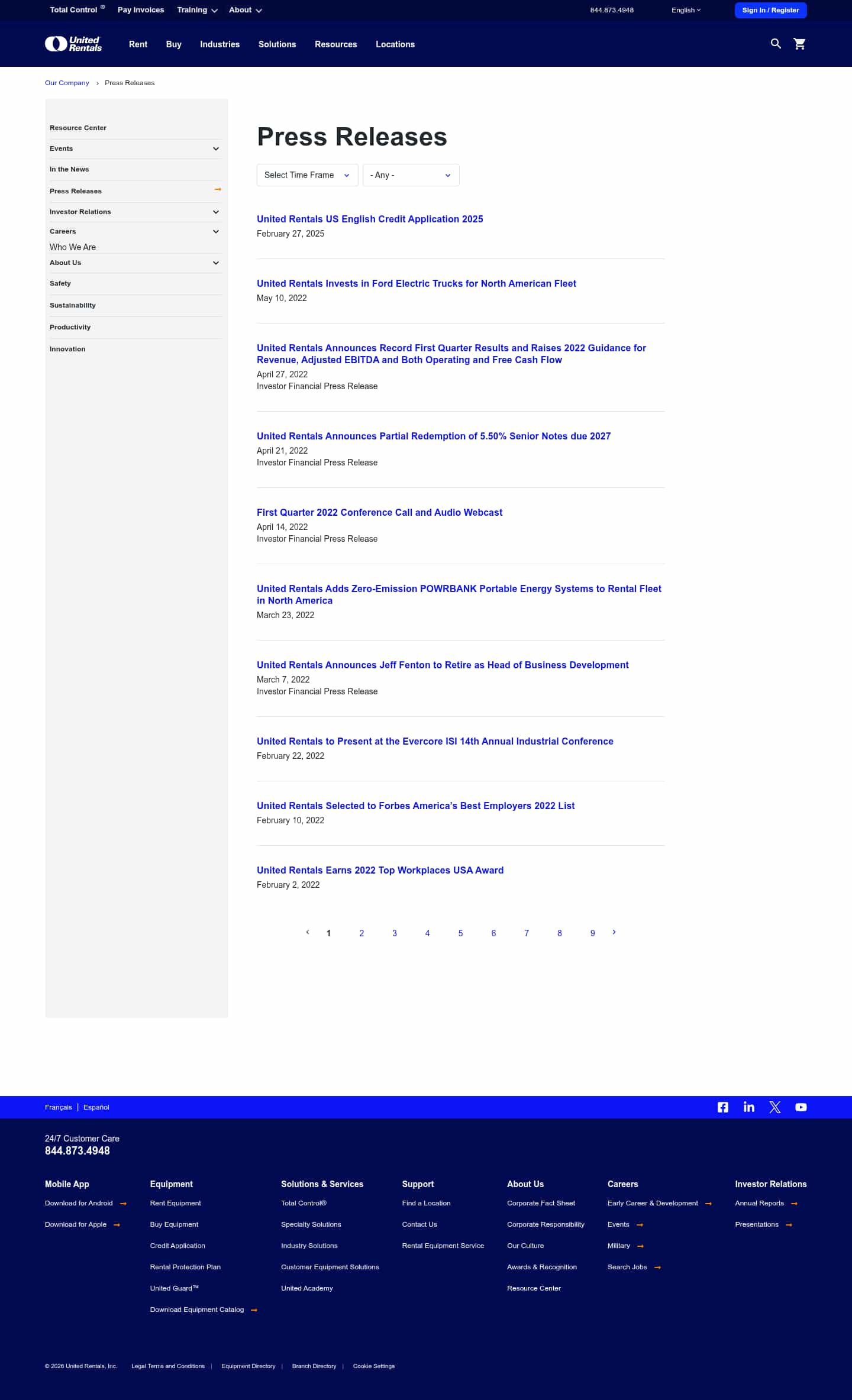Open Our Company breadcrumb link
Viewport: 852px width, 1400px height.
(x=67, y=83)
